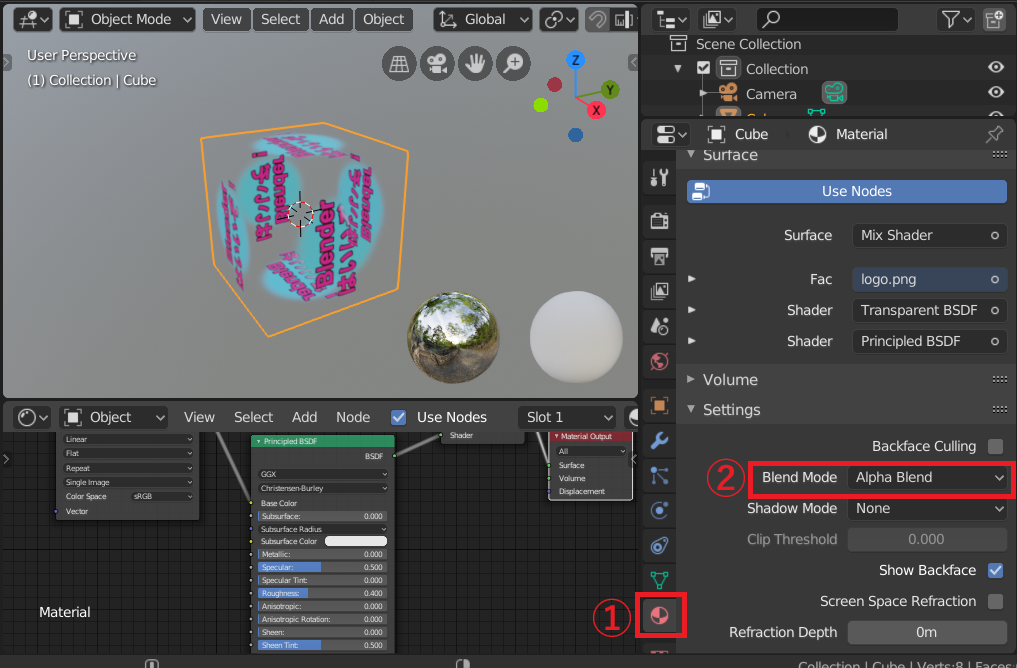Click the logo.png Fac field

click(929, 280)
